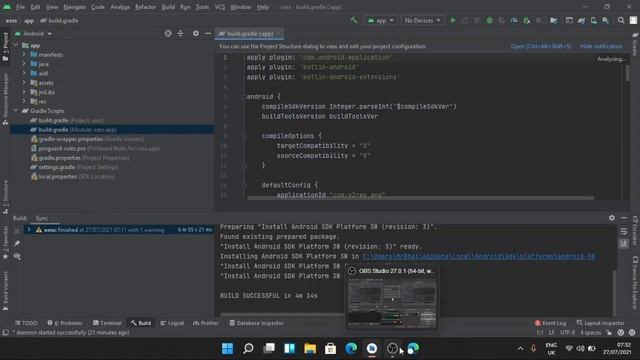
Task: Click the locate file target icon in Project panel
Action: (168, 33)
